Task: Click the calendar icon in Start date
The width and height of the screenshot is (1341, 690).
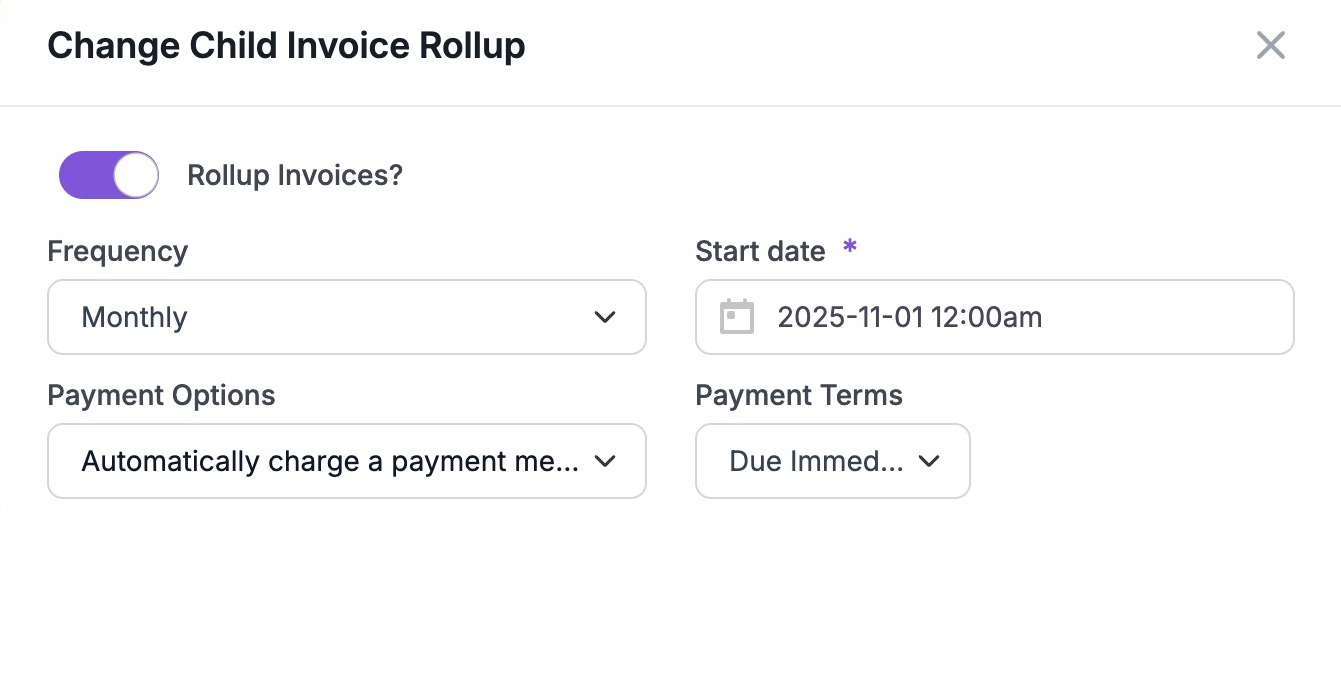Action: click(x=737, y=317)
